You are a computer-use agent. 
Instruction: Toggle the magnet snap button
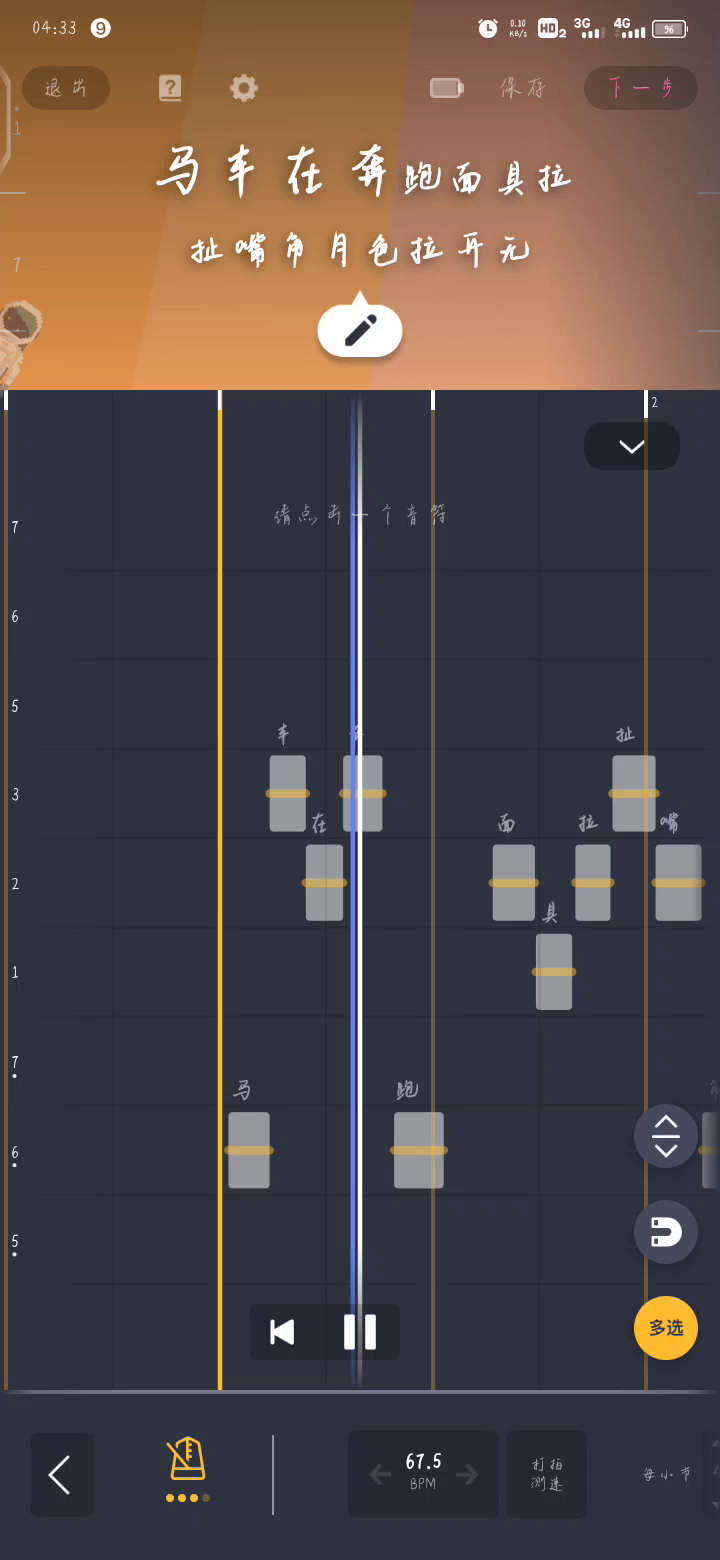click(666, 1232)
